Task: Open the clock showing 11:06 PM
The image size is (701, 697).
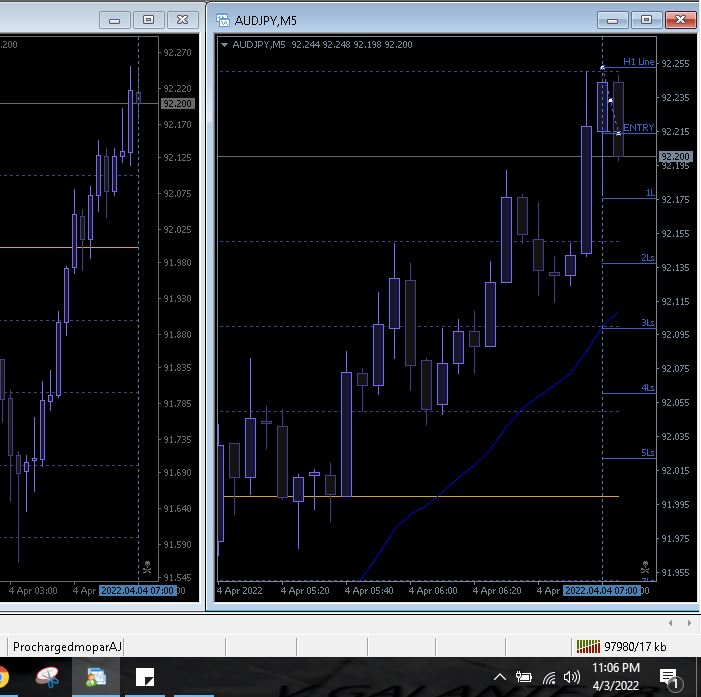Action: pyautogui.click(x=616, y=679)
